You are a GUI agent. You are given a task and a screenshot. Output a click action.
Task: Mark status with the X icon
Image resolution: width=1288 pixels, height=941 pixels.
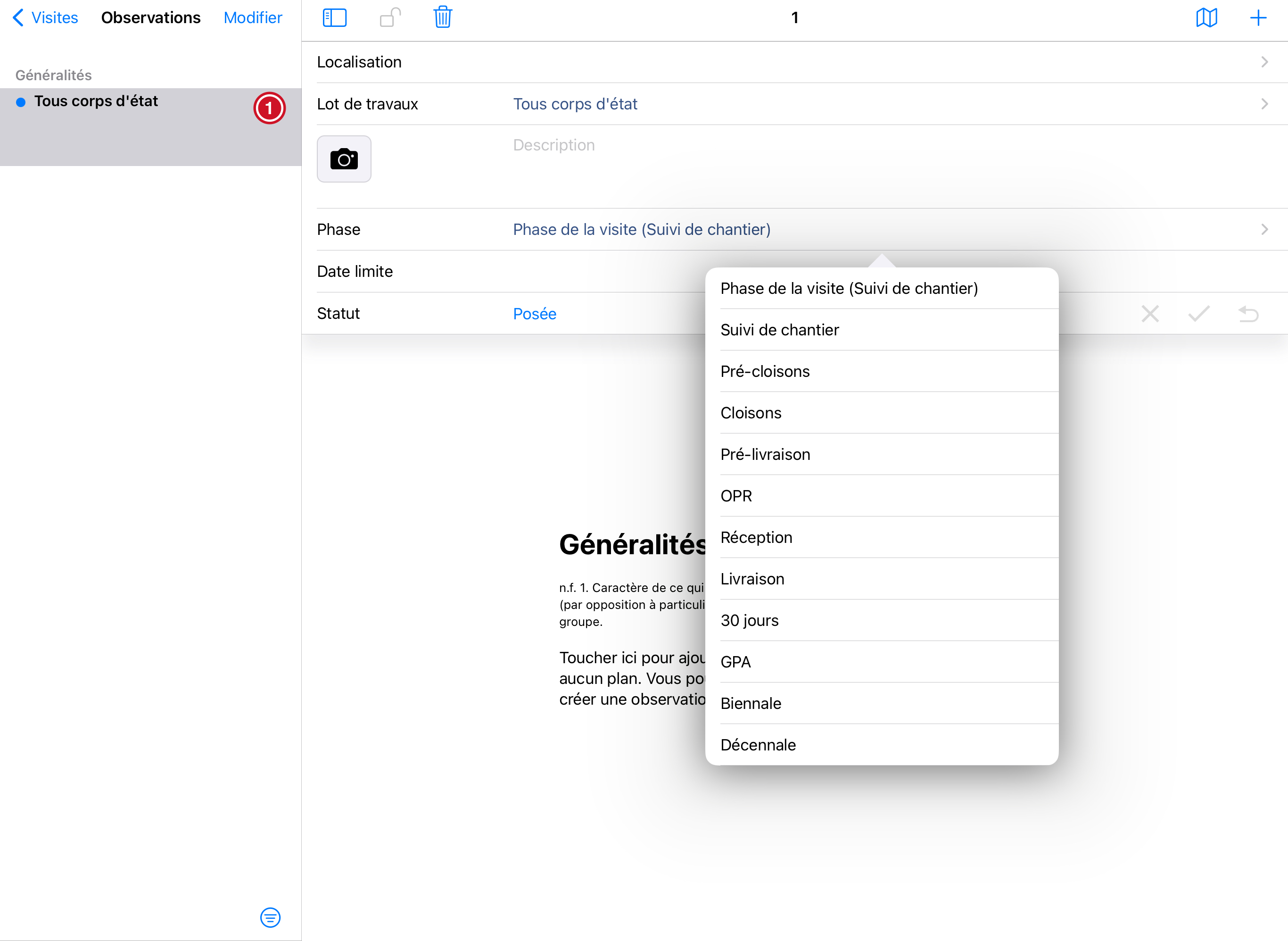point(1150,314)
